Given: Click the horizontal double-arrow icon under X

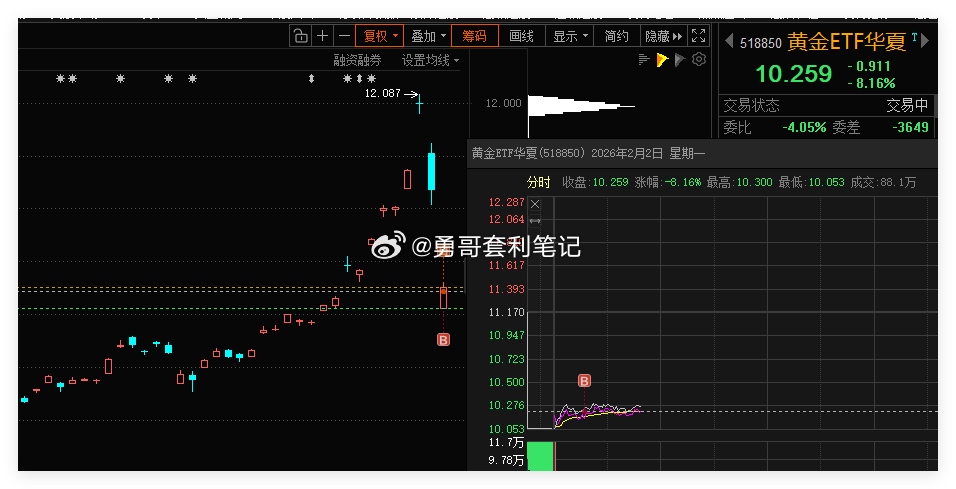Looking at the screenshot, I should [x=535, y=221].
